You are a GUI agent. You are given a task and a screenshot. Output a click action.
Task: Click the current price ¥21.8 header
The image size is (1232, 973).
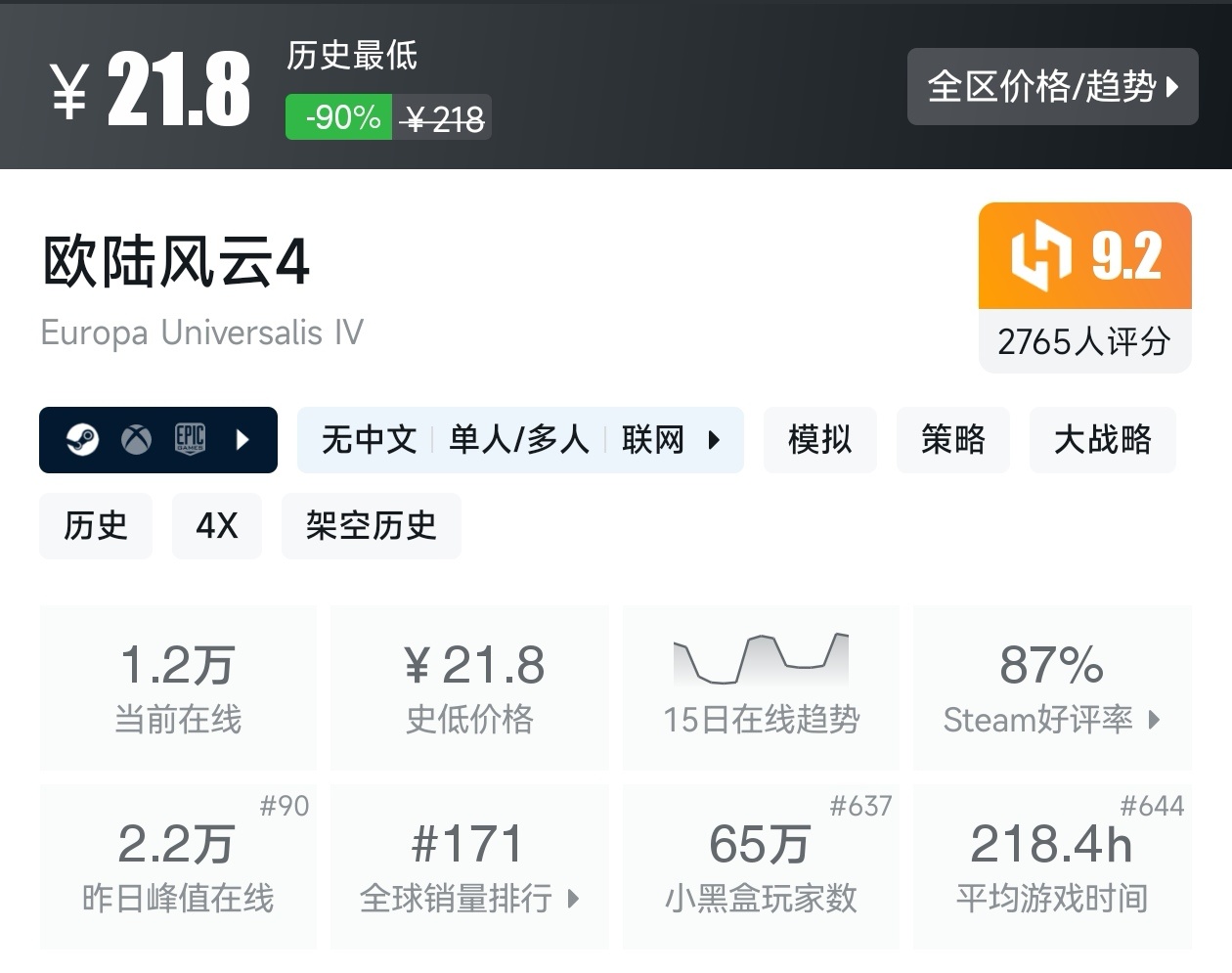point(152,90)
